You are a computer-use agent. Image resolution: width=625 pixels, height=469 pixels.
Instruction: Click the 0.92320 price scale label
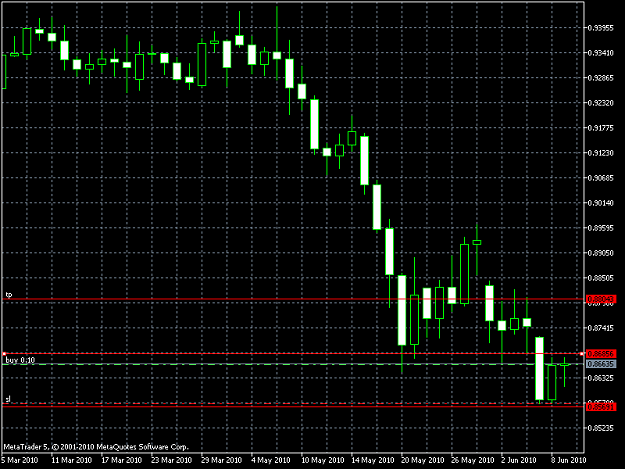coord(601,103)
